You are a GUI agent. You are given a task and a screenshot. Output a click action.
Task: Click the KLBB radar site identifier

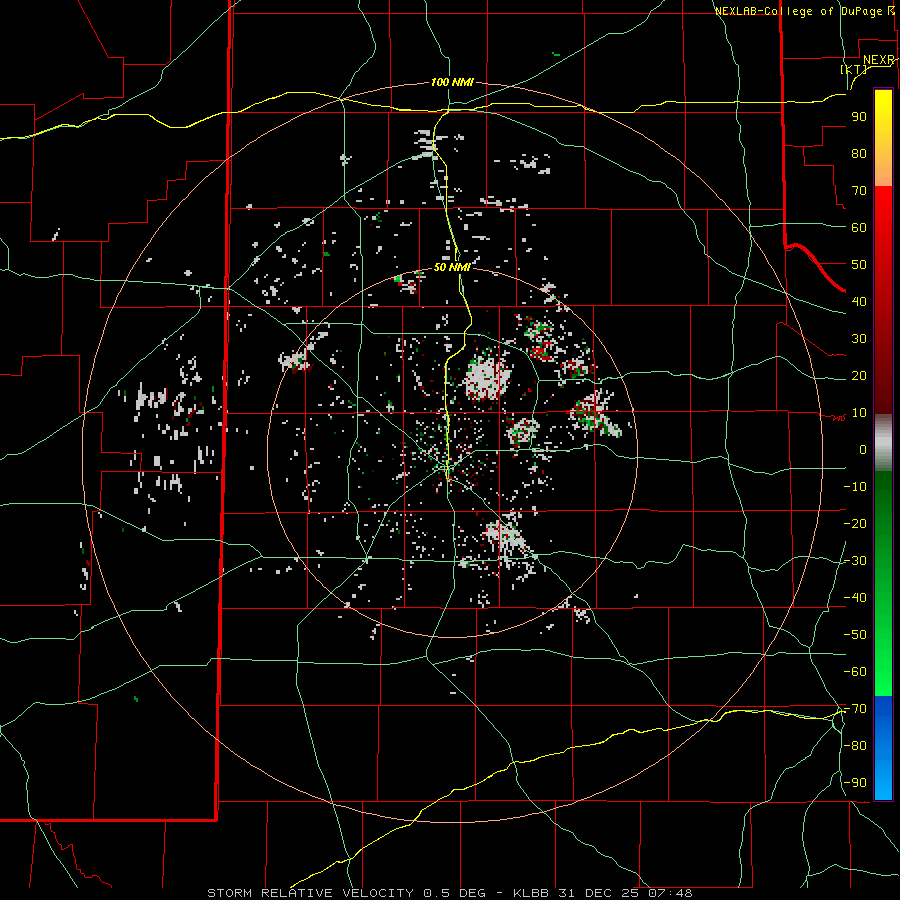(x=531, y=893)
